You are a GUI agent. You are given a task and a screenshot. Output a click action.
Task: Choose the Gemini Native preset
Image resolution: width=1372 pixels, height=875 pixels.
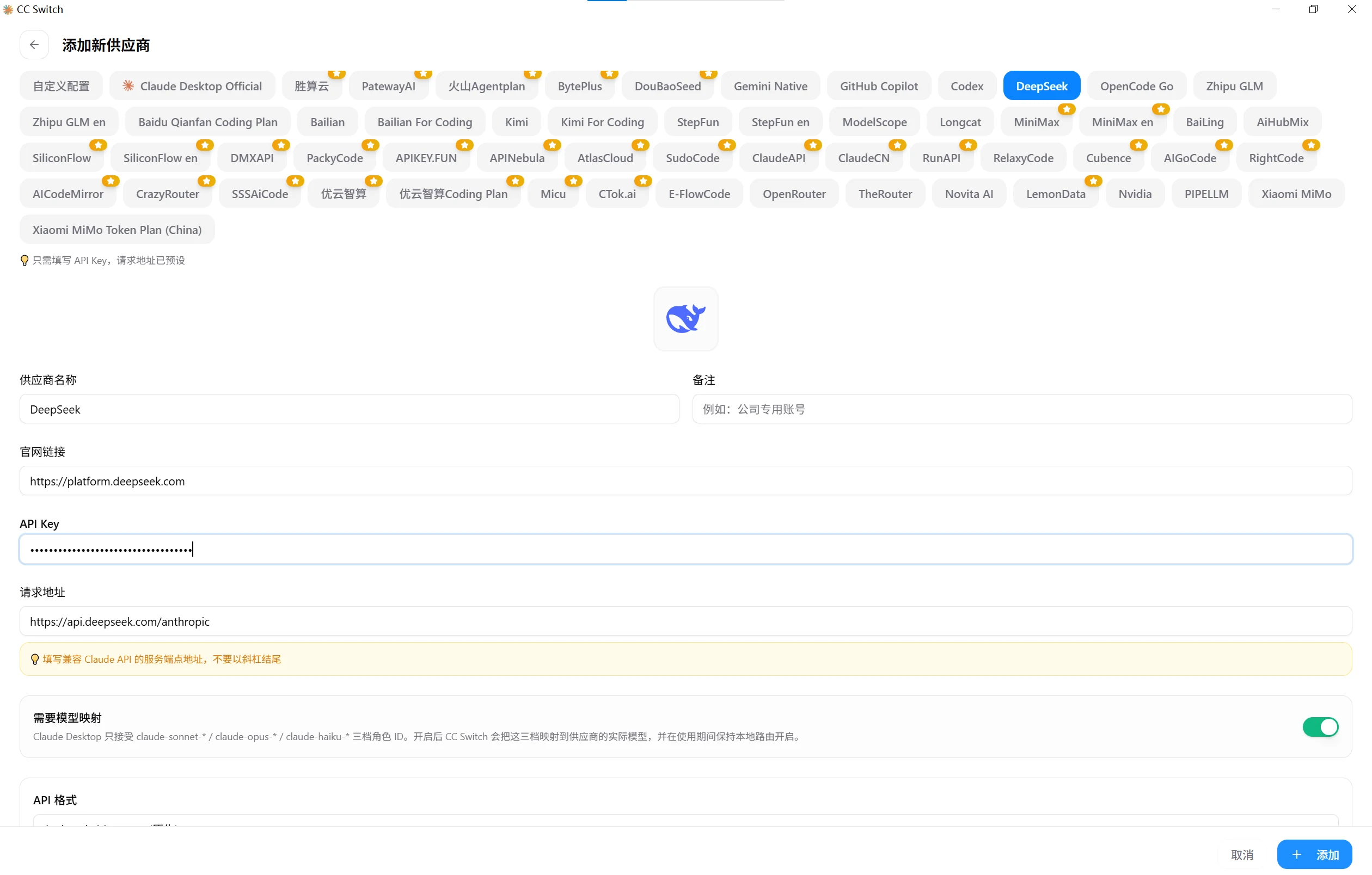(x=770, y=86)
